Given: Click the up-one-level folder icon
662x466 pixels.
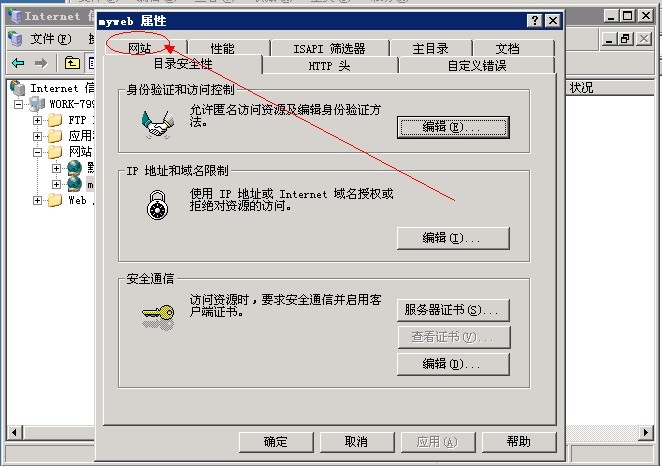Looking at the screenshot, I should point(72,63).
